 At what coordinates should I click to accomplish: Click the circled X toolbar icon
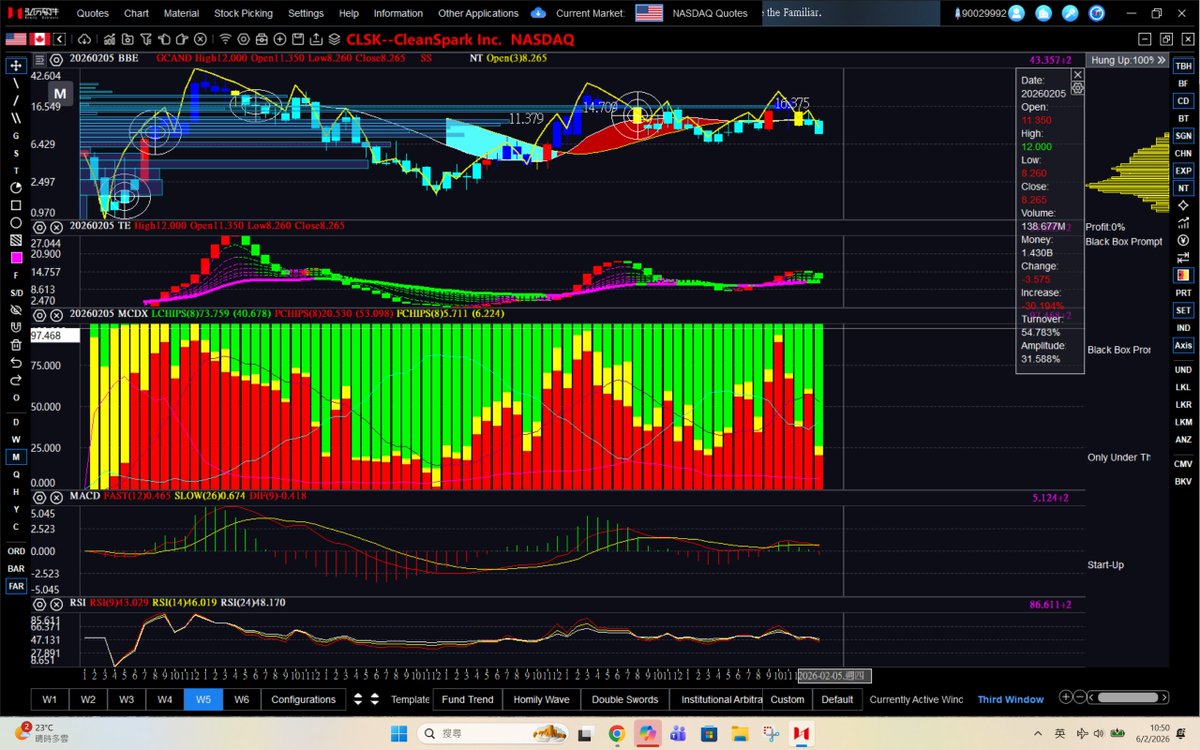(200, 39)
